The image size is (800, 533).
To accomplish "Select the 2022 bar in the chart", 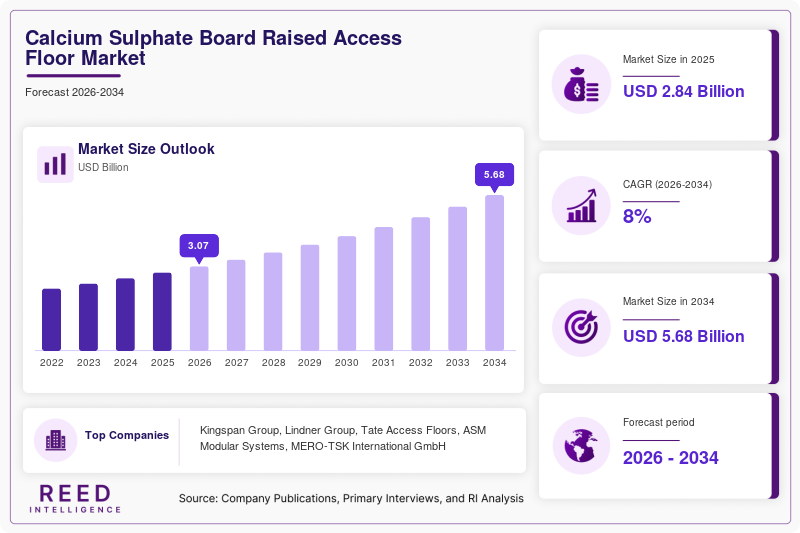I will coord(52,320).
